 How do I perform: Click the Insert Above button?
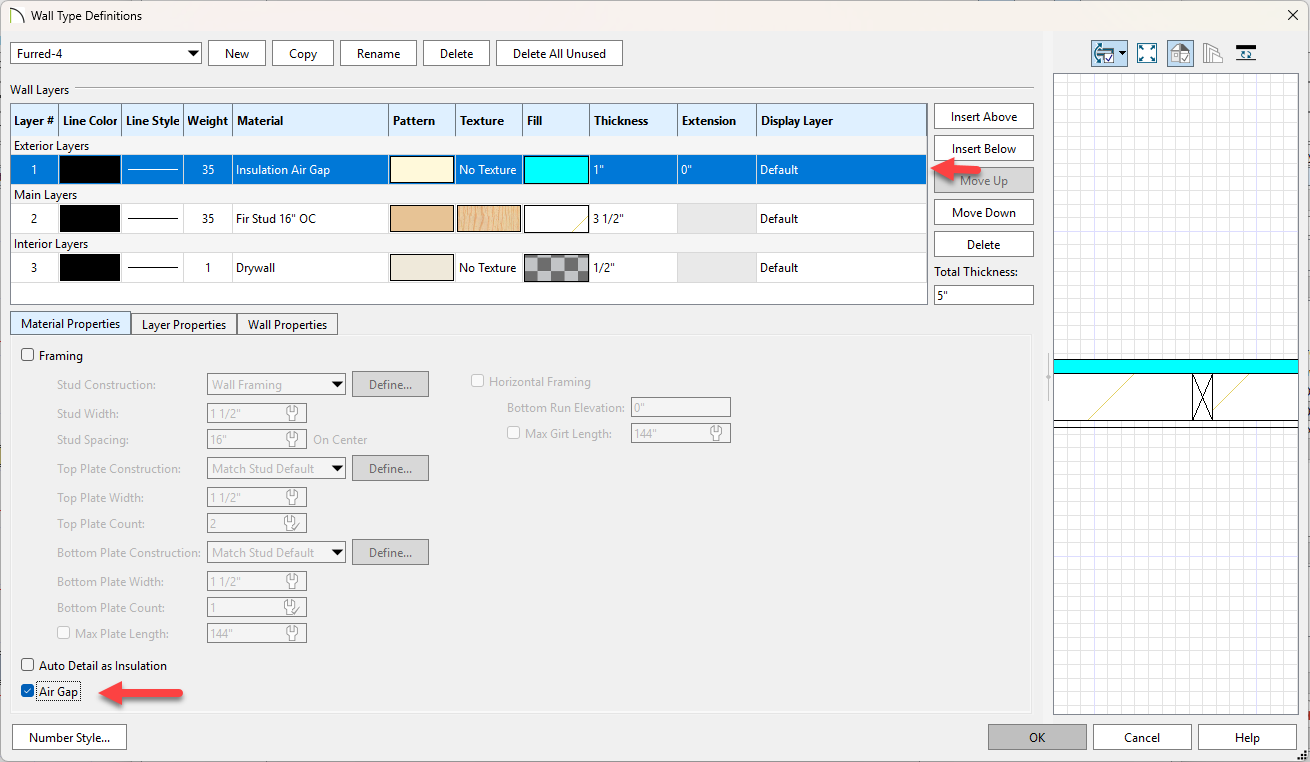[984, 116]
